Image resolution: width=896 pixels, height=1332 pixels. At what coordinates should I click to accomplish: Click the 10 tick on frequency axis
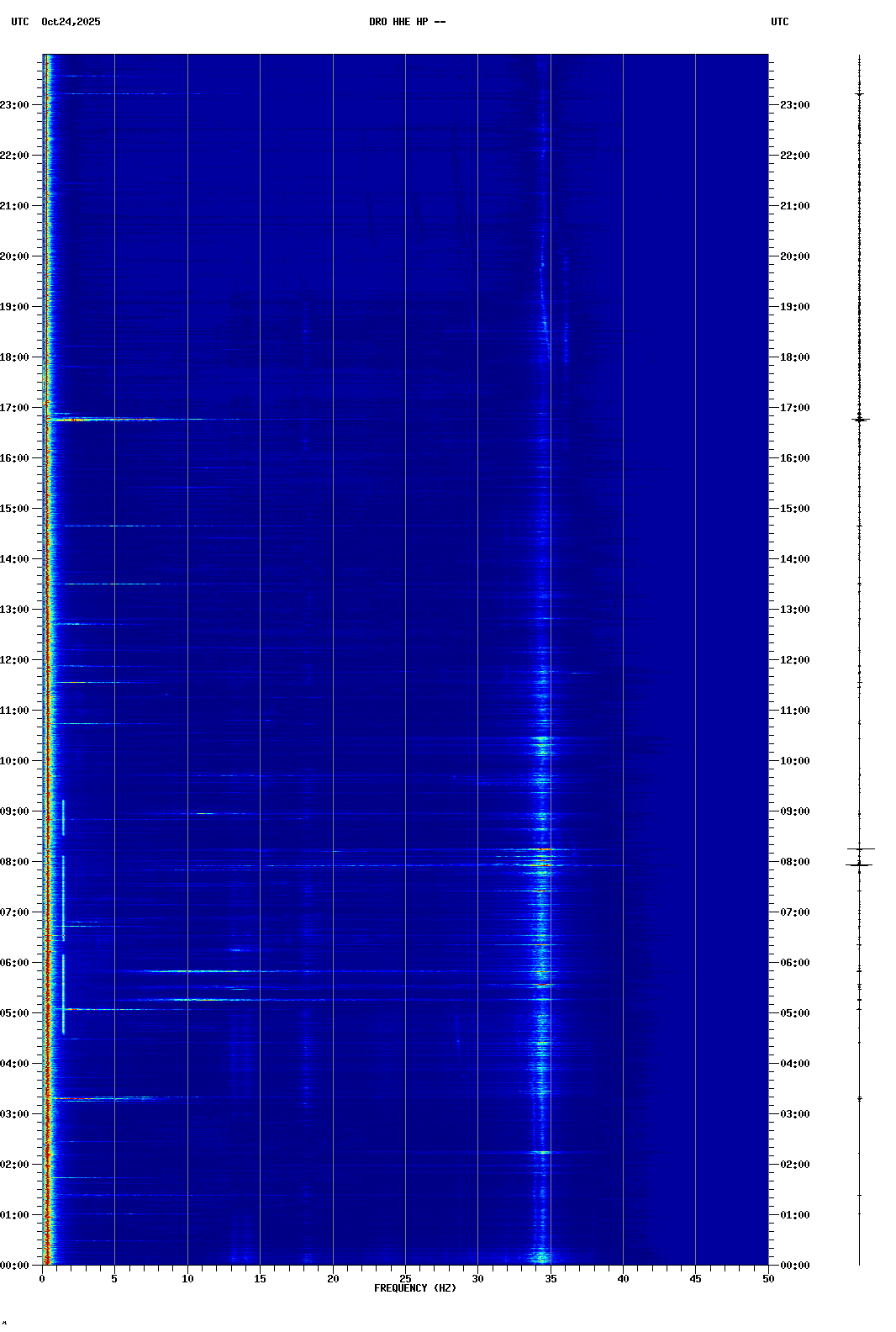pos(187,1279)
